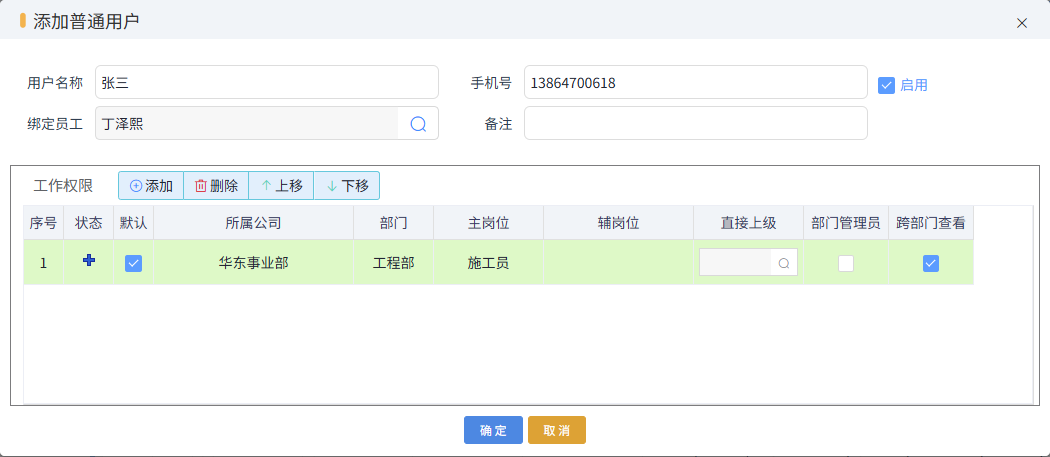This screenshot has width=1050, height=457.
Task: Click the magnifier in 直接上级 cell
Action: click(x=783, y=263)
